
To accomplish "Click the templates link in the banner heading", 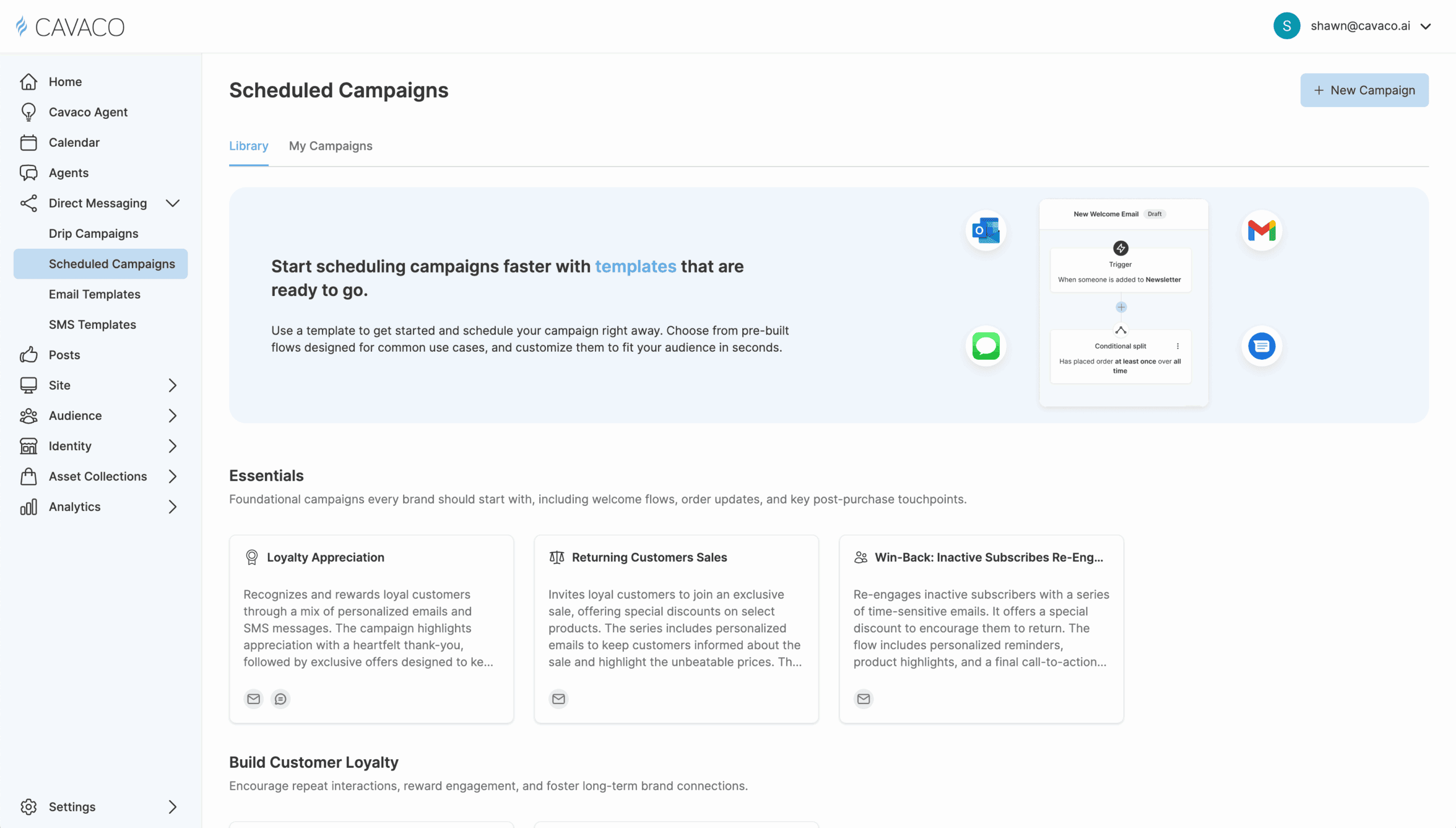I will click(x=635, y=266).
